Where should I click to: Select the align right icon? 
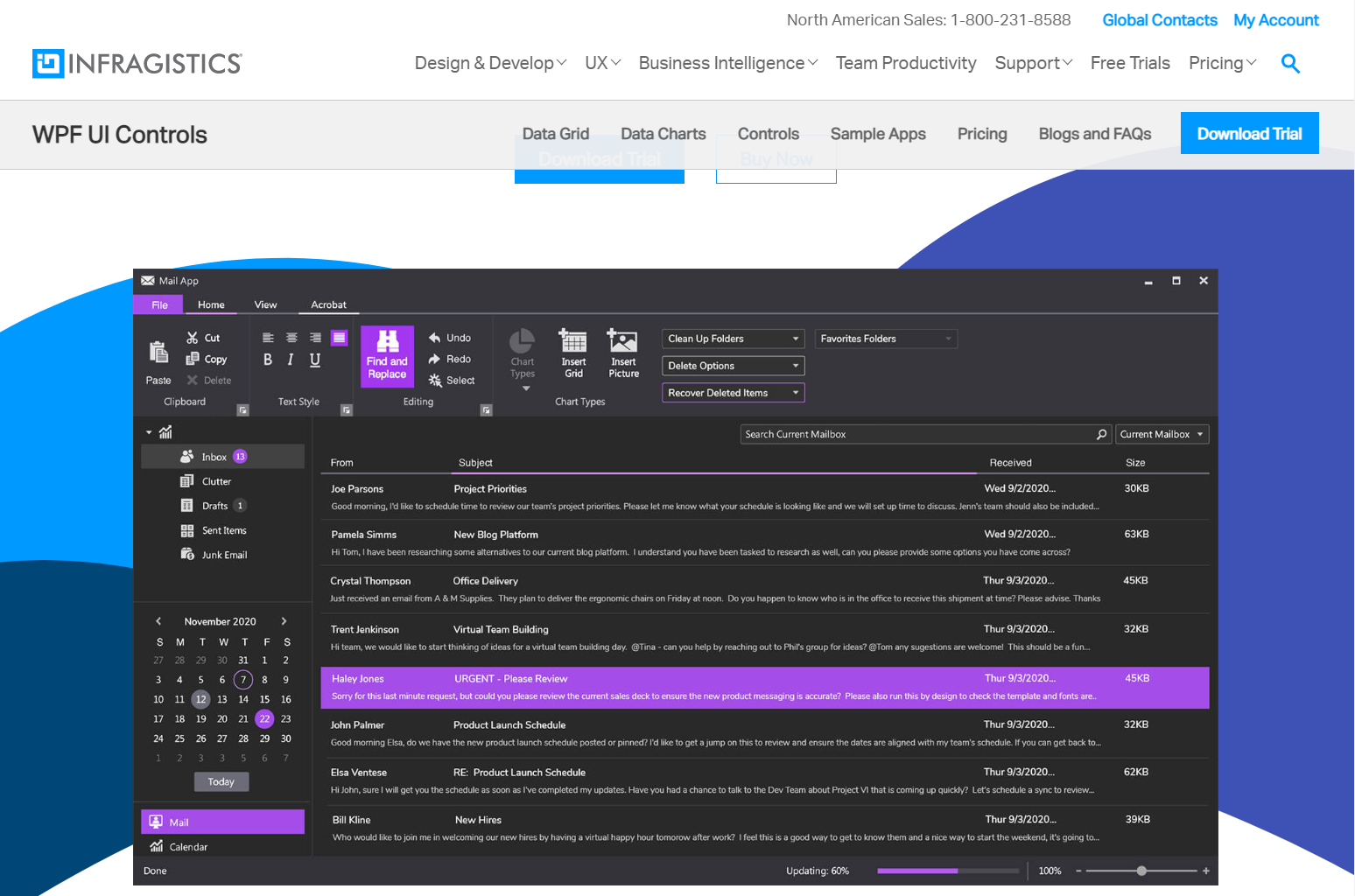(x=315, y=338)
